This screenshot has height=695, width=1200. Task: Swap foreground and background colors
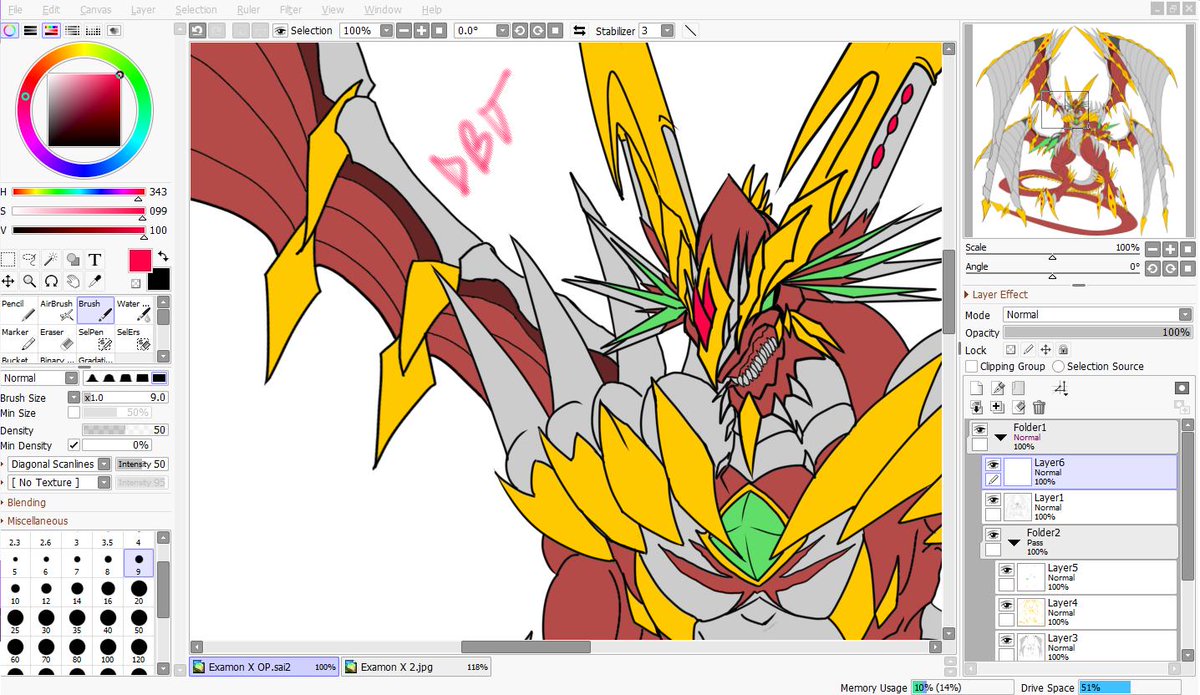163,257
